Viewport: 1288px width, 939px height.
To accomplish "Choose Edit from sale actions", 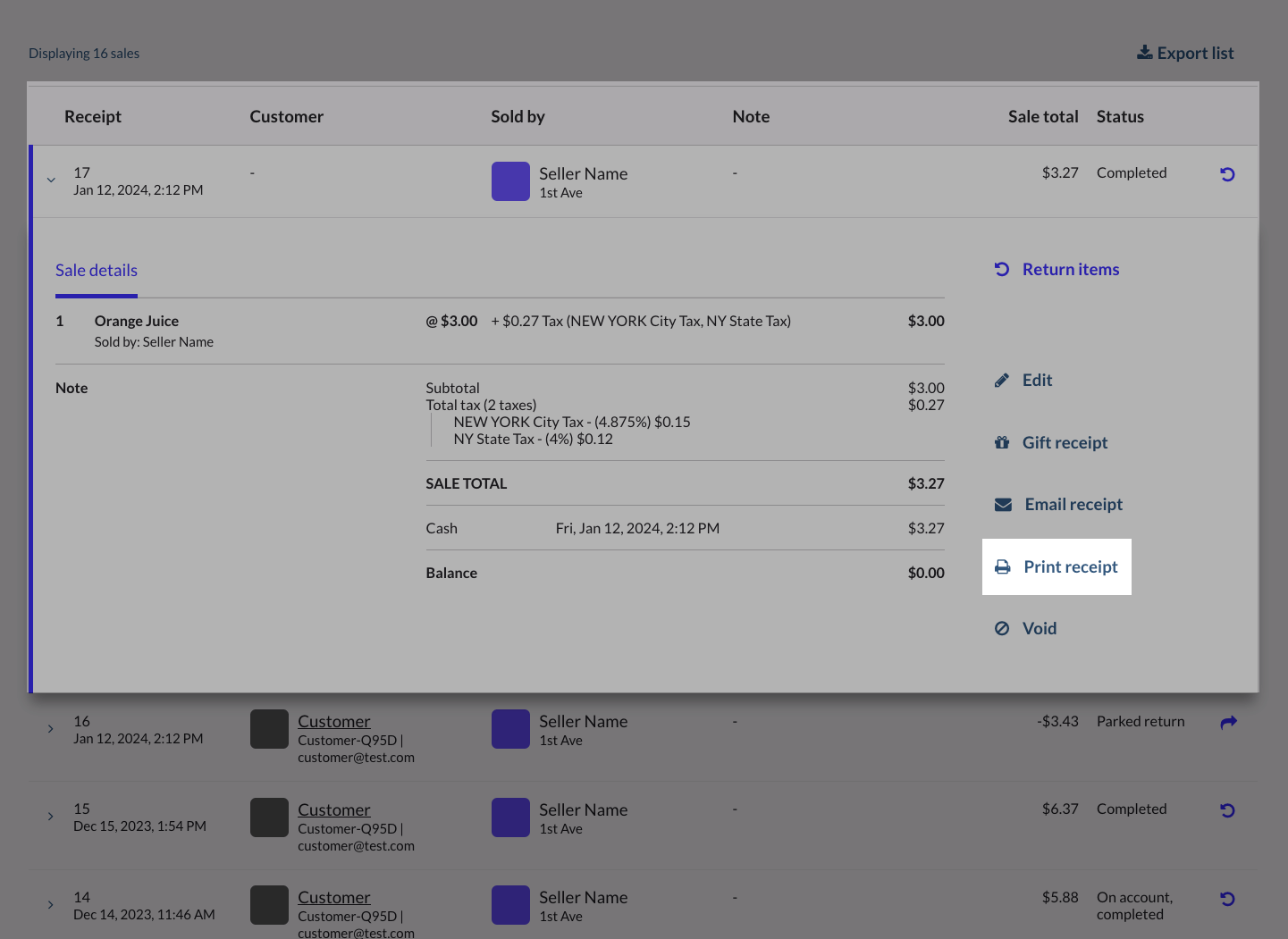I will [x=1037, y=381].
